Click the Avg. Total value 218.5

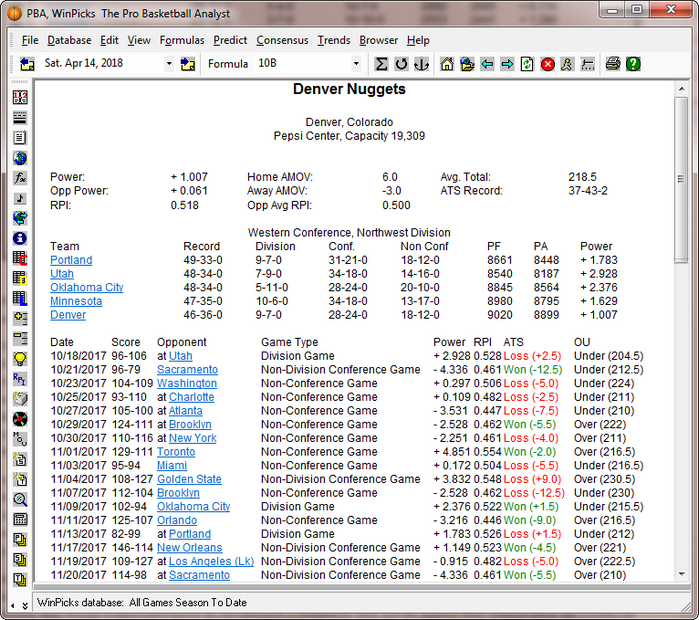pos(582,177)
